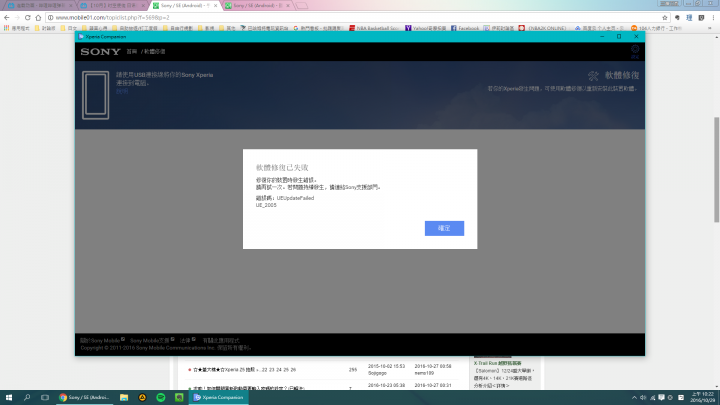Open the Windows Start menu
This screenshot has height=405, width=720.
click(9, 398)
